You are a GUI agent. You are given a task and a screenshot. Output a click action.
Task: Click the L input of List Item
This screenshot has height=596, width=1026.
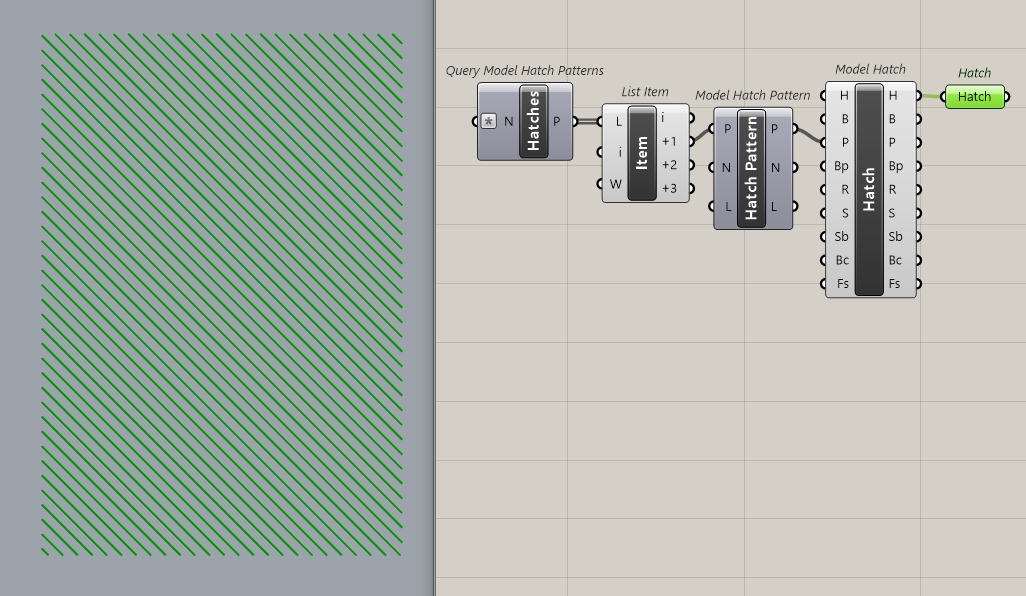coord(618,122)
